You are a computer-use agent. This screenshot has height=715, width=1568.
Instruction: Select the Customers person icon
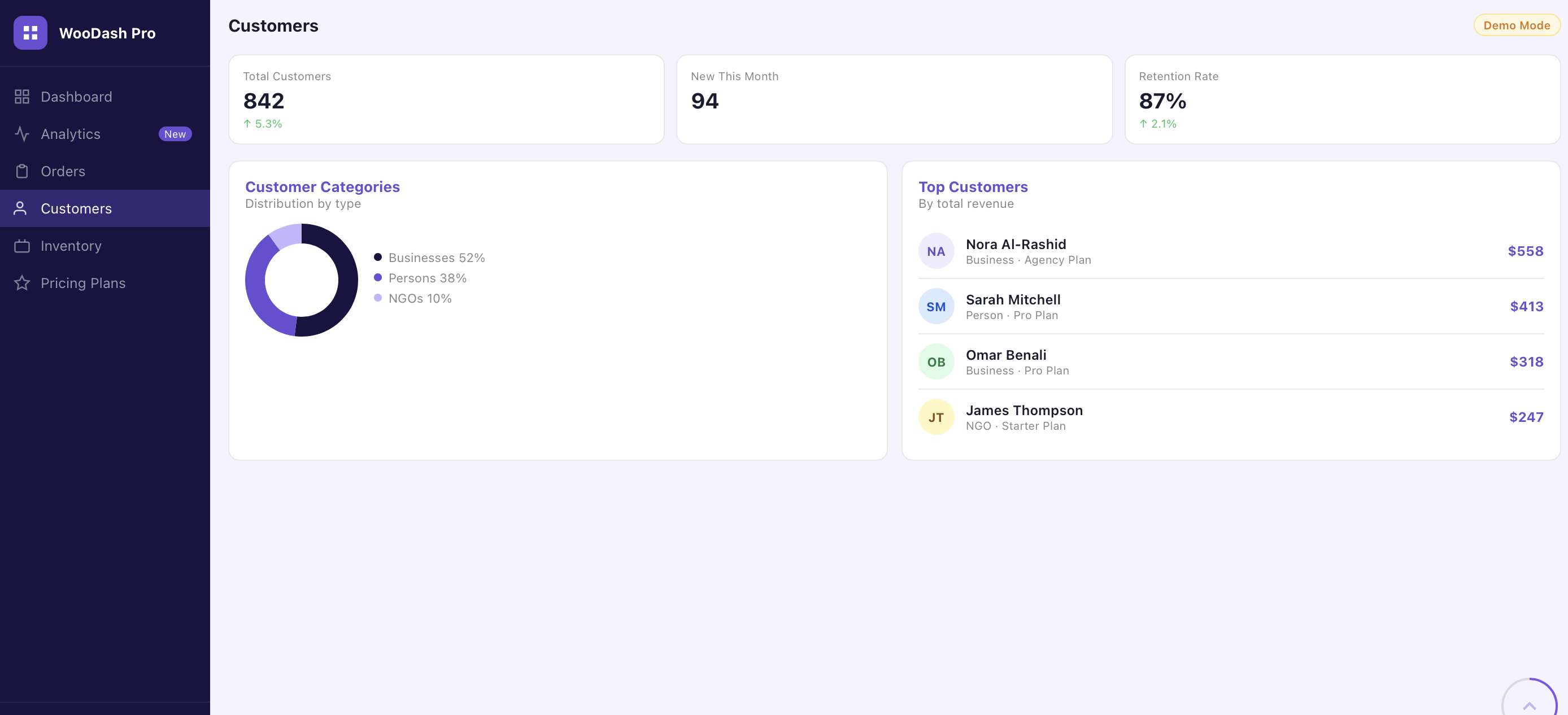click(22, 208)
